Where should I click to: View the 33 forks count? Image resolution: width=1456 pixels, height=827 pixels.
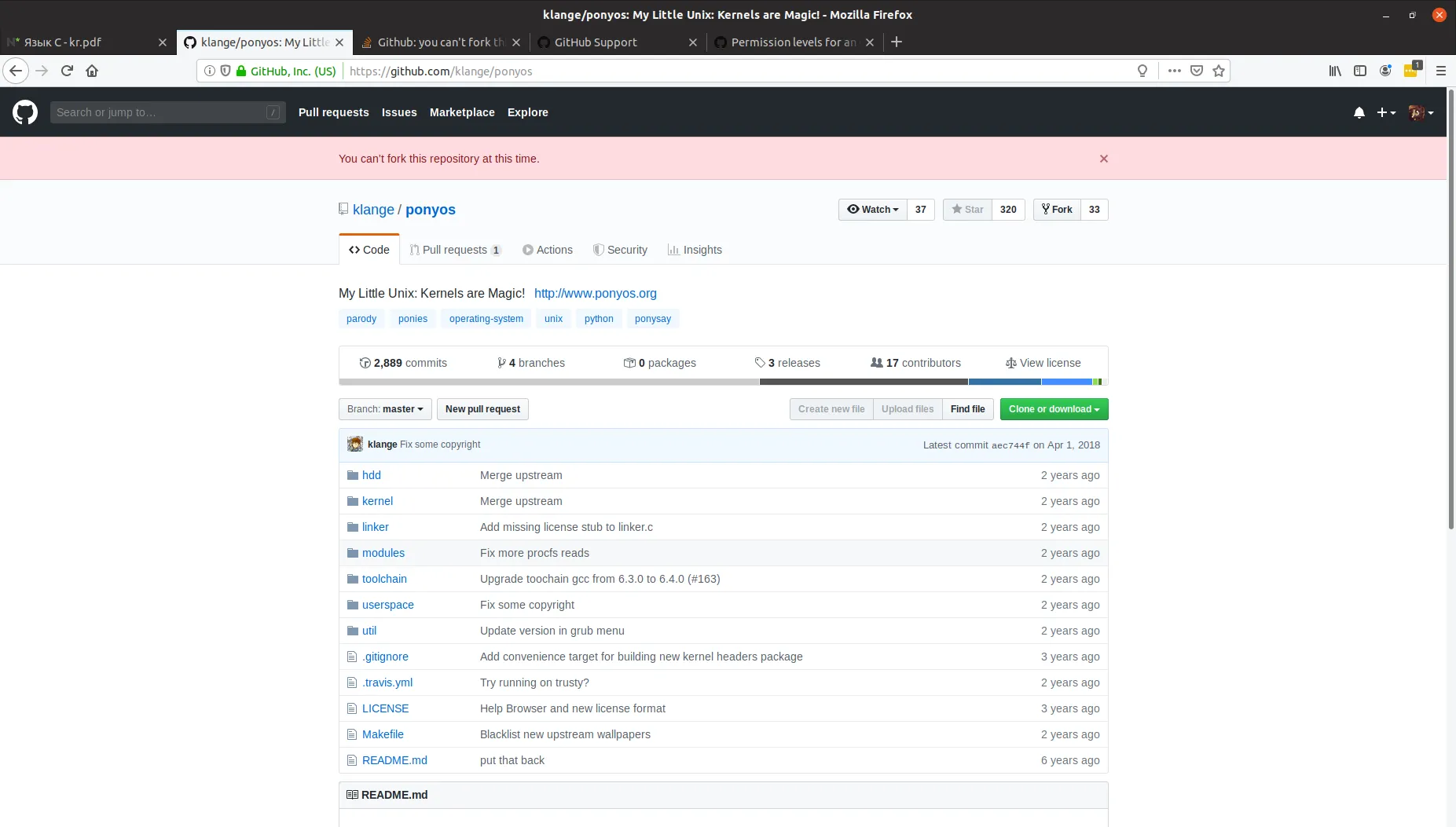[1095, 210]
